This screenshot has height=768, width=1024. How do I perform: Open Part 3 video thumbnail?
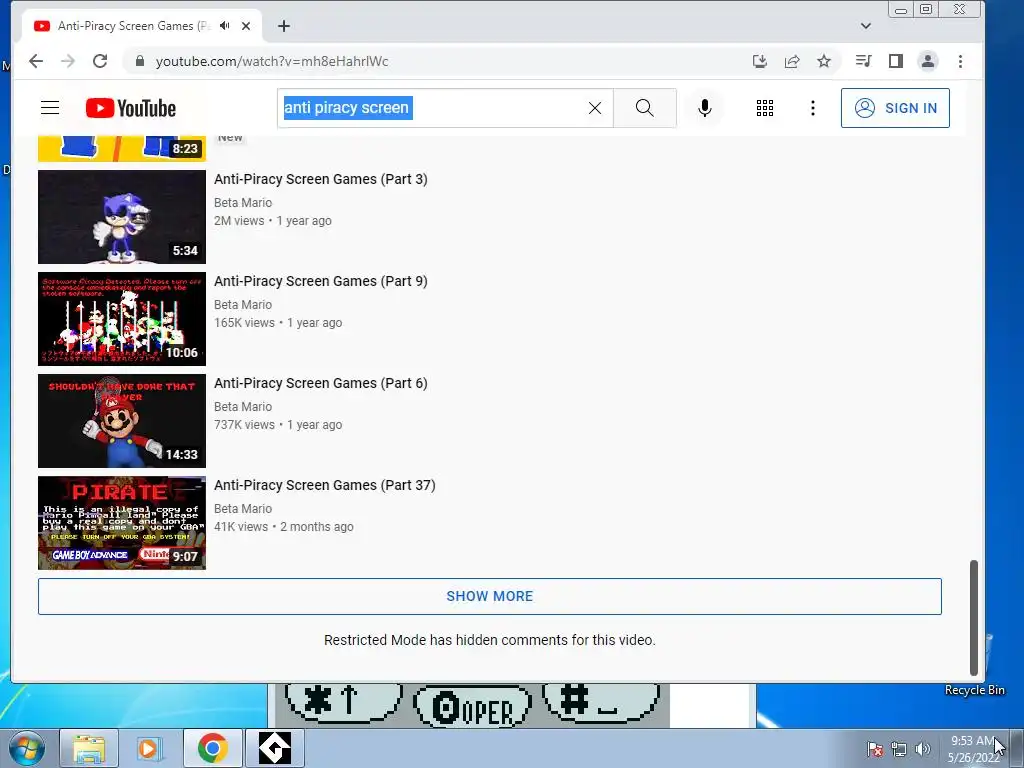(122, 217)
